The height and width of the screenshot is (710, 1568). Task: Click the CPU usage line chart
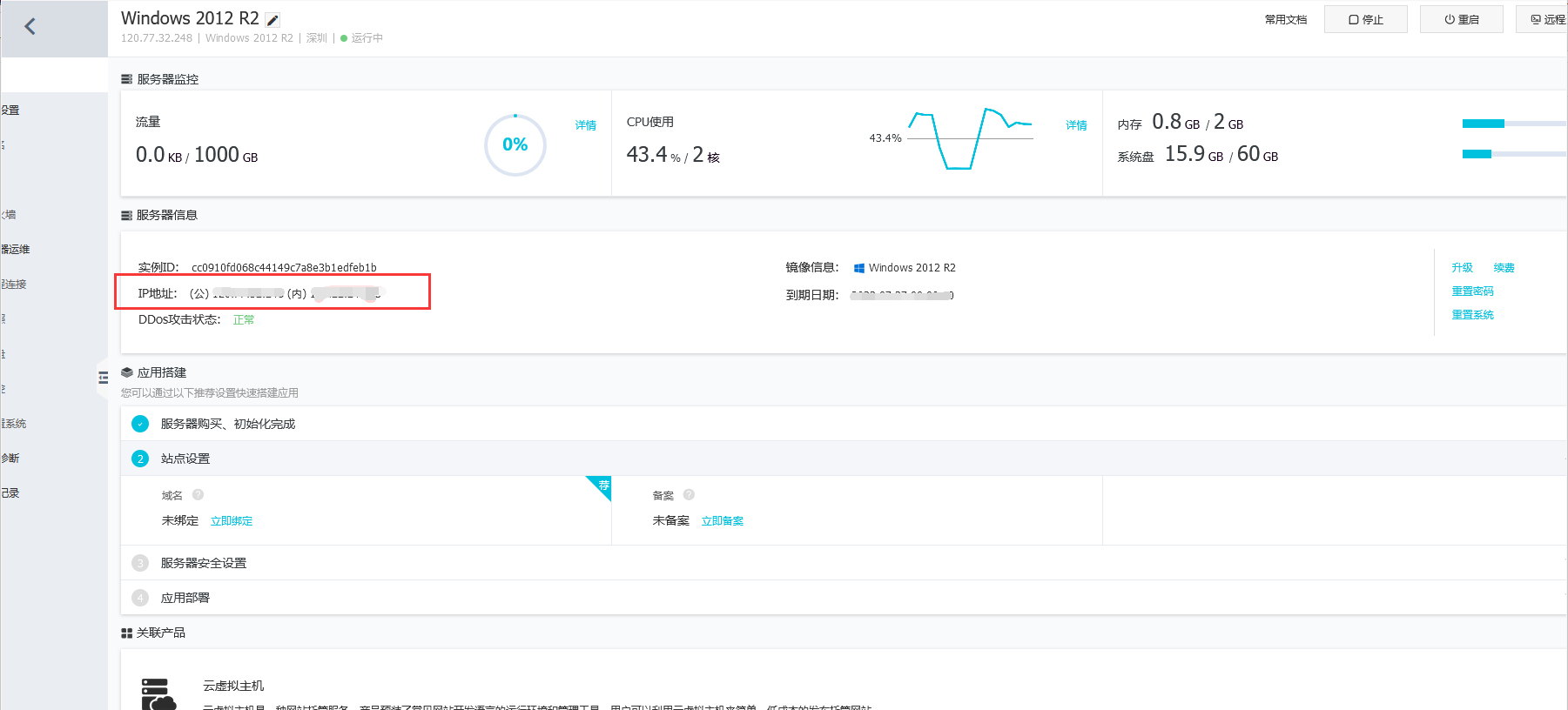(970, 138)
